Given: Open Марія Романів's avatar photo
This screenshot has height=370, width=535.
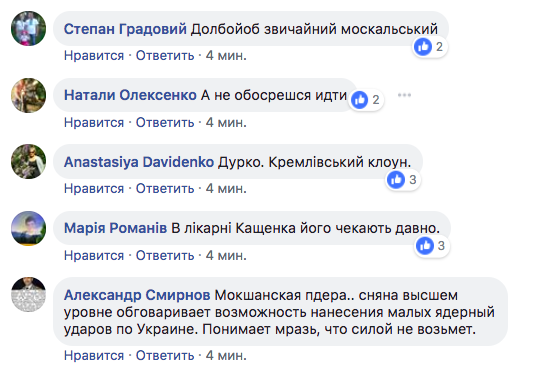Looking at the screenshot, I should [28, 228].
